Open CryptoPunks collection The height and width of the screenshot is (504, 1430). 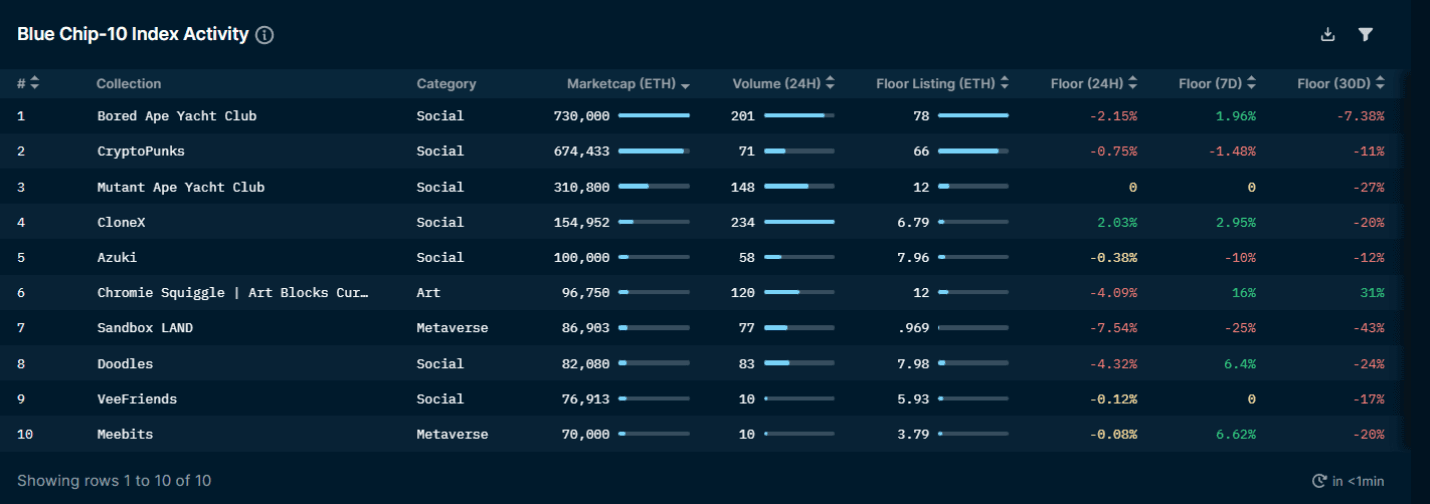(141, 151)
